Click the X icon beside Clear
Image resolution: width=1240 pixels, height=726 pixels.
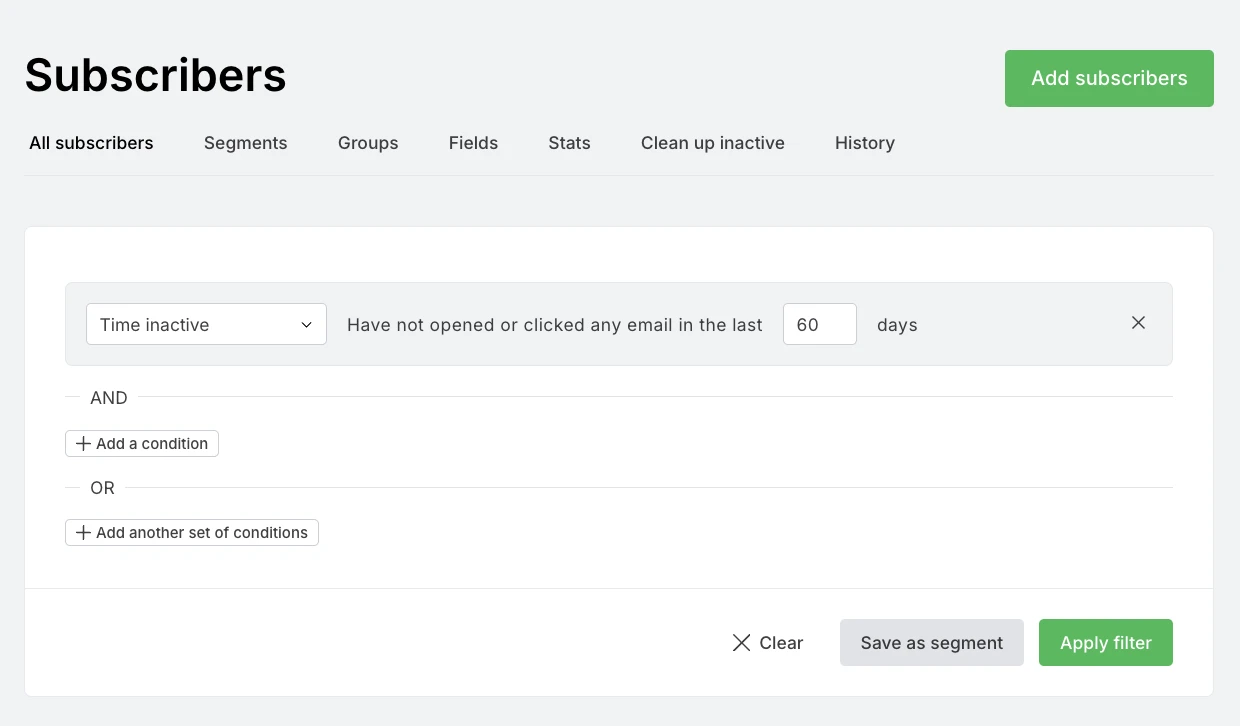click(x=741, y=643)
